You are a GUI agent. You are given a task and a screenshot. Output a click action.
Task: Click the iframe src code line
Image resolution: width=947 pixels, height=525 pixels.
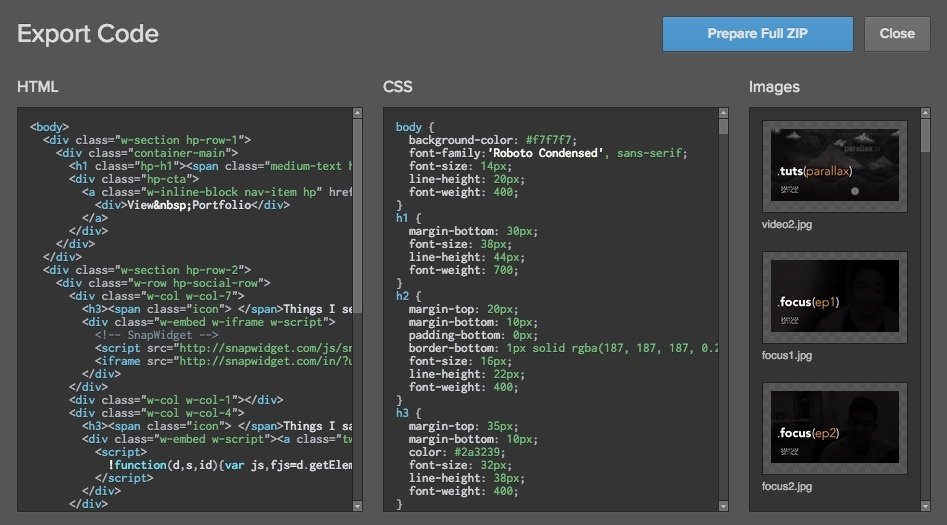223,361
